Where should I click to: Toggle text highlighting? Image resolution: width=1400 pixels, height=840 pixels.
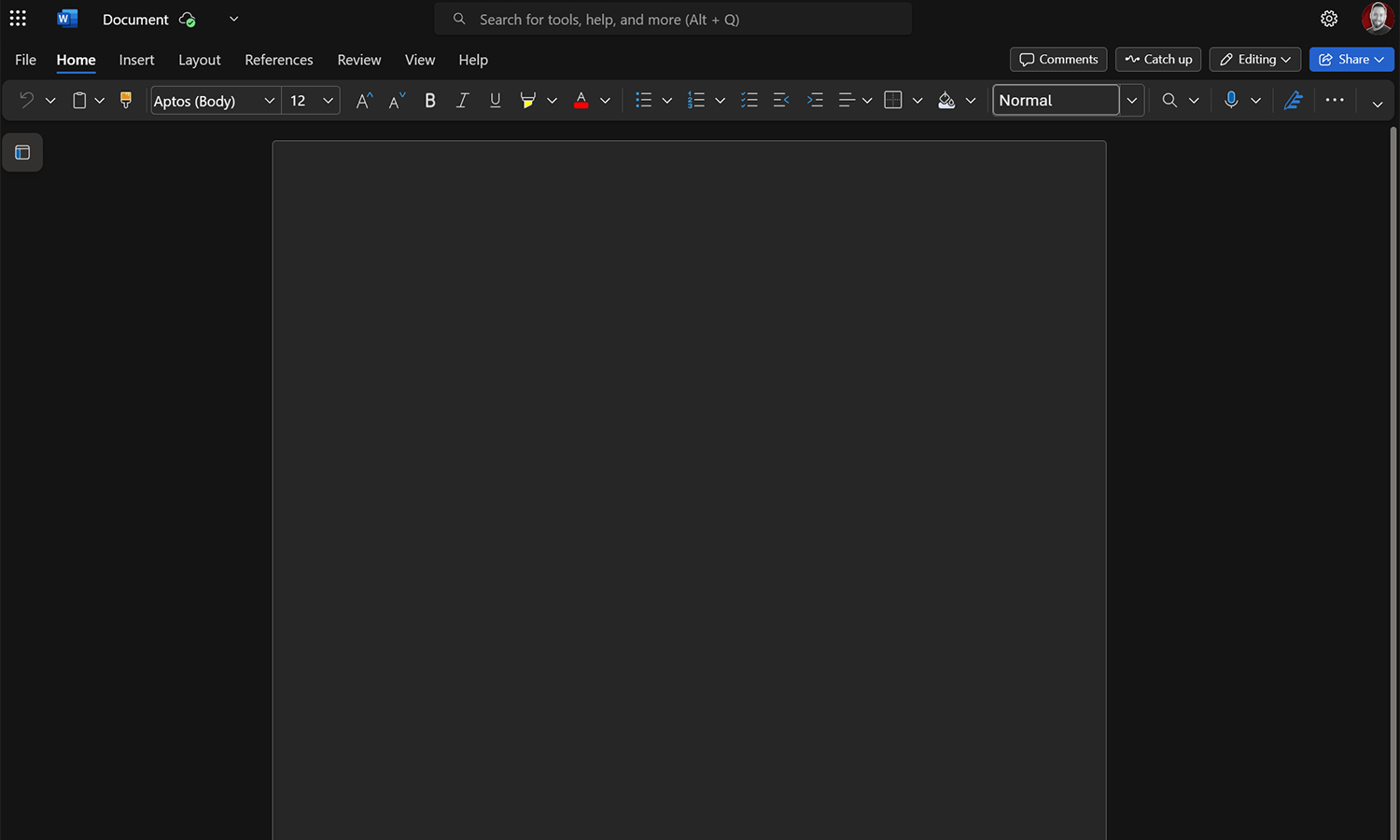(x=527, y=100)
